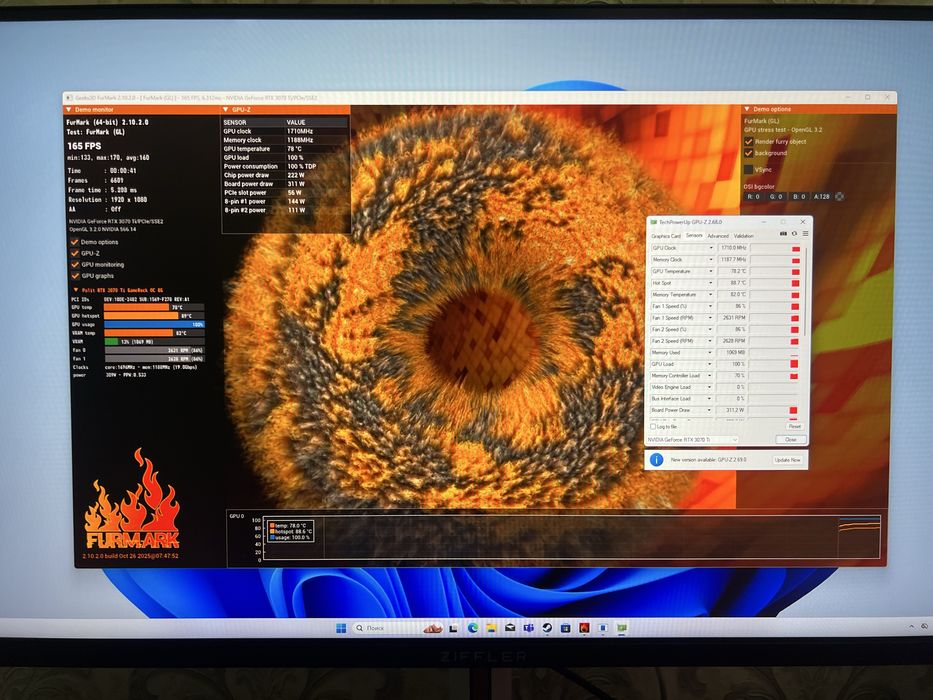Open the Mail app on taskbar

[510, 628]
